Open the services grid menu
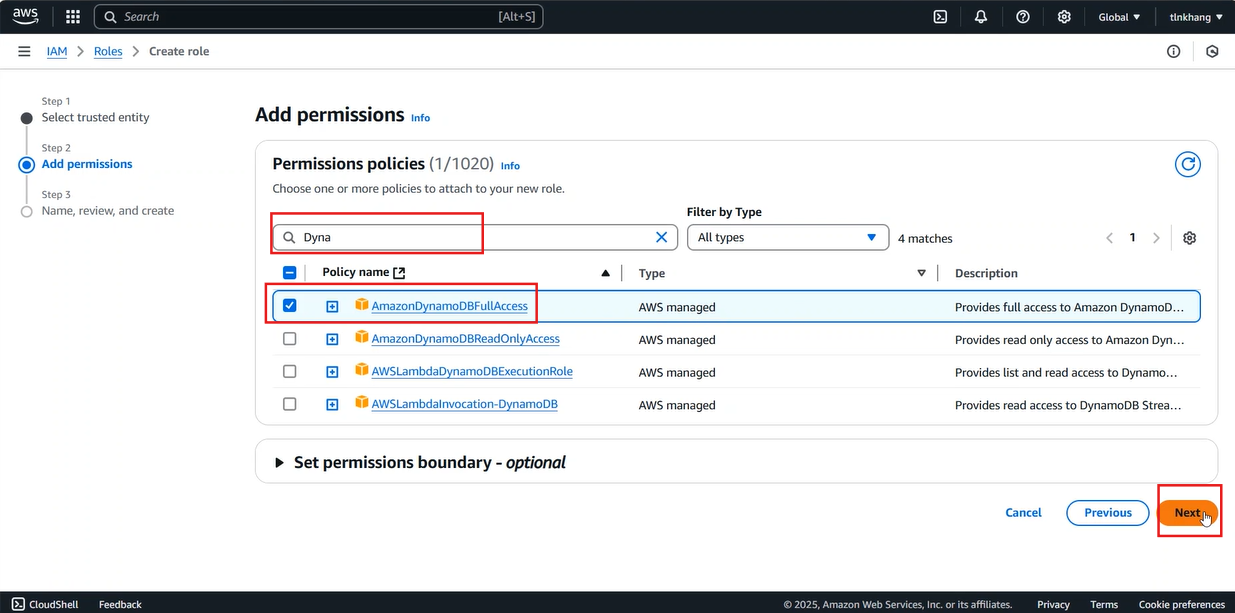 pyautogui.click(x=73, y=17)
